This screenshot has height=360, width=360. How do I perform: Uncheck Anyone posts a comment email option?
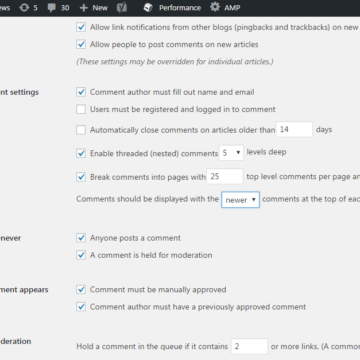81,238
